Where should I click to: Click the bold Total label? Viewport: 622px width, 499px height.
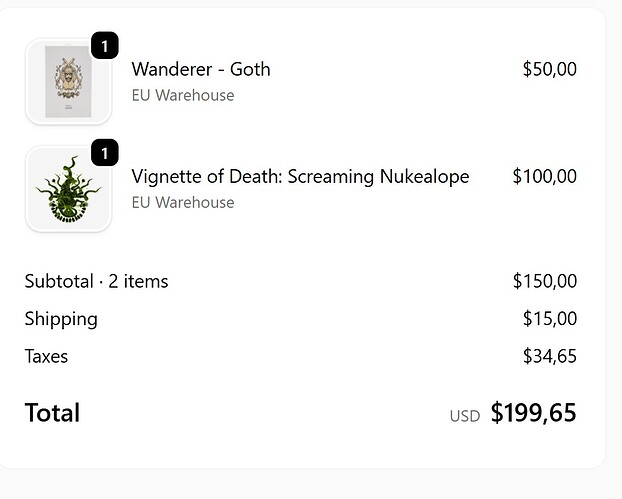point(52,413)
